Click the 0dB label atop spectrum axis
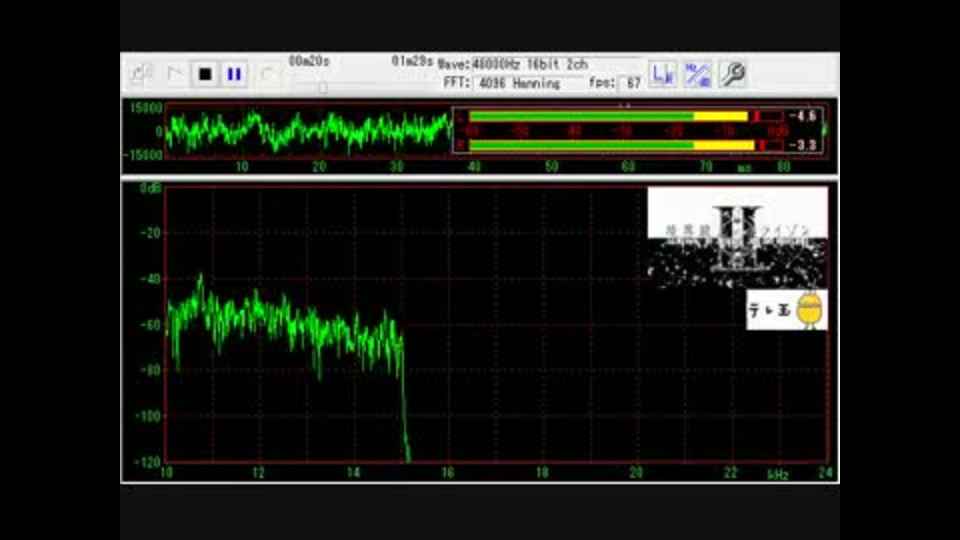The height and width of the screenshot is (540, 960). (151, 188)
